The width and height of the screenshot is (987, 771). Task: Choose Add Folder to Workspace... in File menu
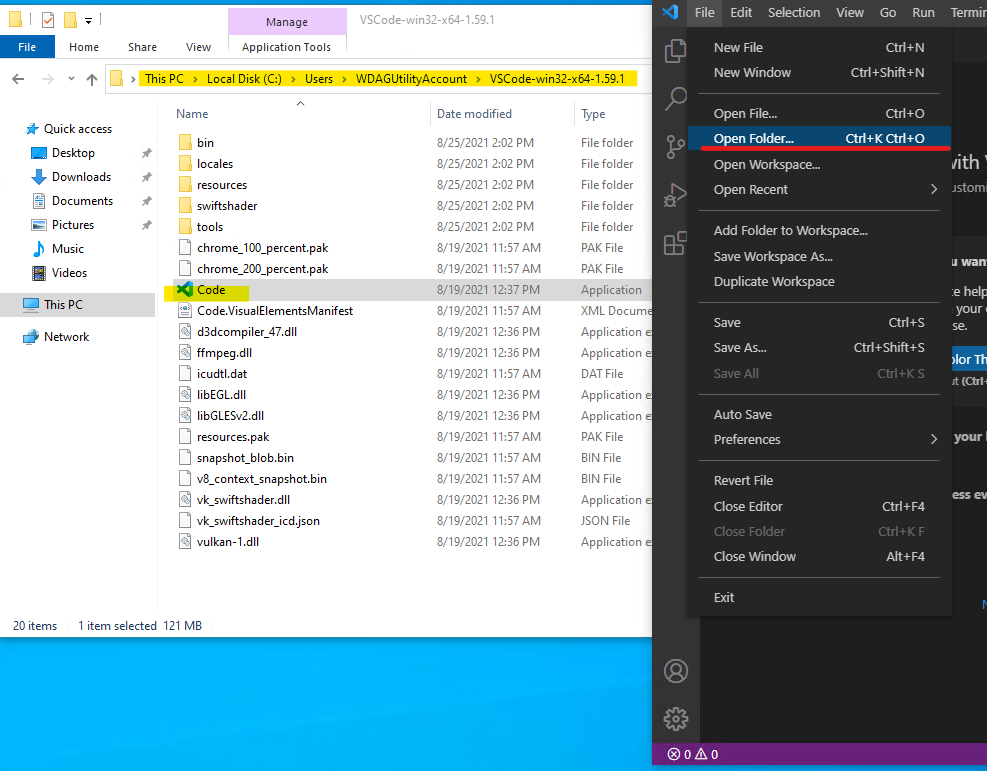[x=819, y=230]
